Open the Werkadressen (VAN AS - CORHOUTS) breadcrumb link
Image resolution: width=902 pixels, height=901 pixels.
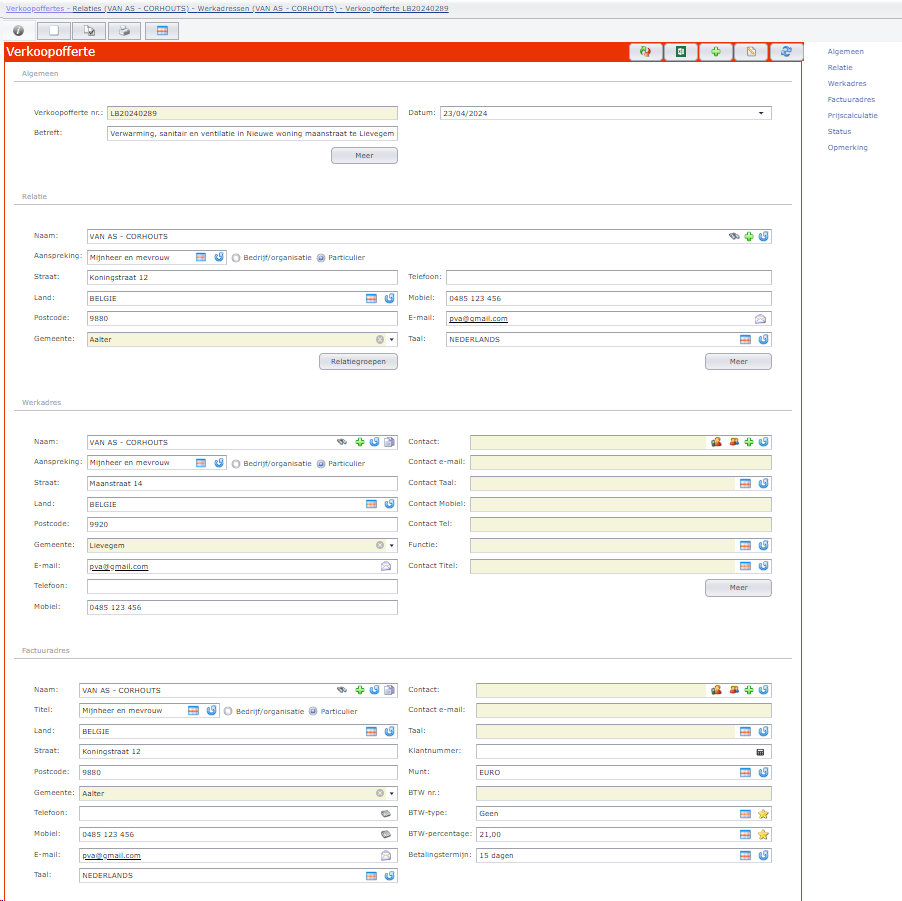click(268, 9)
